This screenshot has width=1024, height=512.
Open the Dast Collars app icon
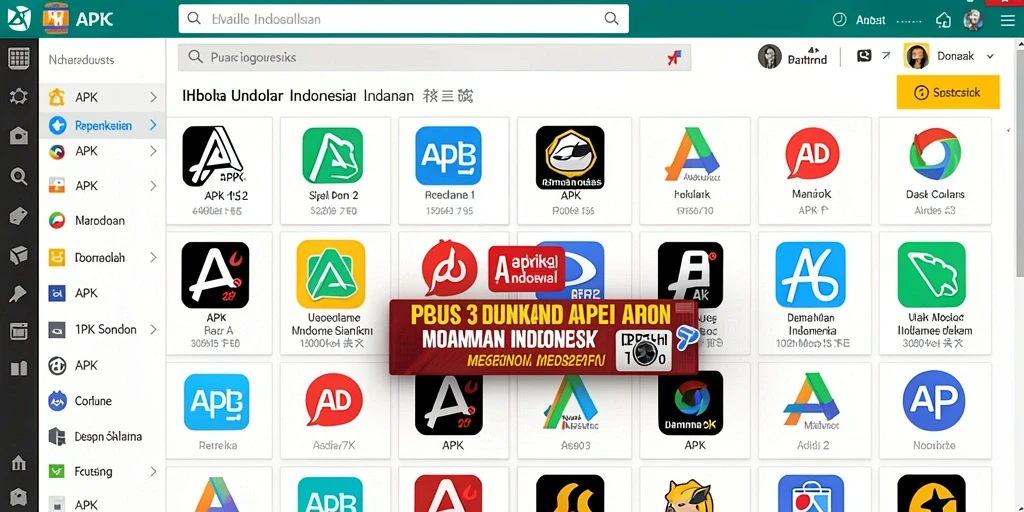point(935,154)
